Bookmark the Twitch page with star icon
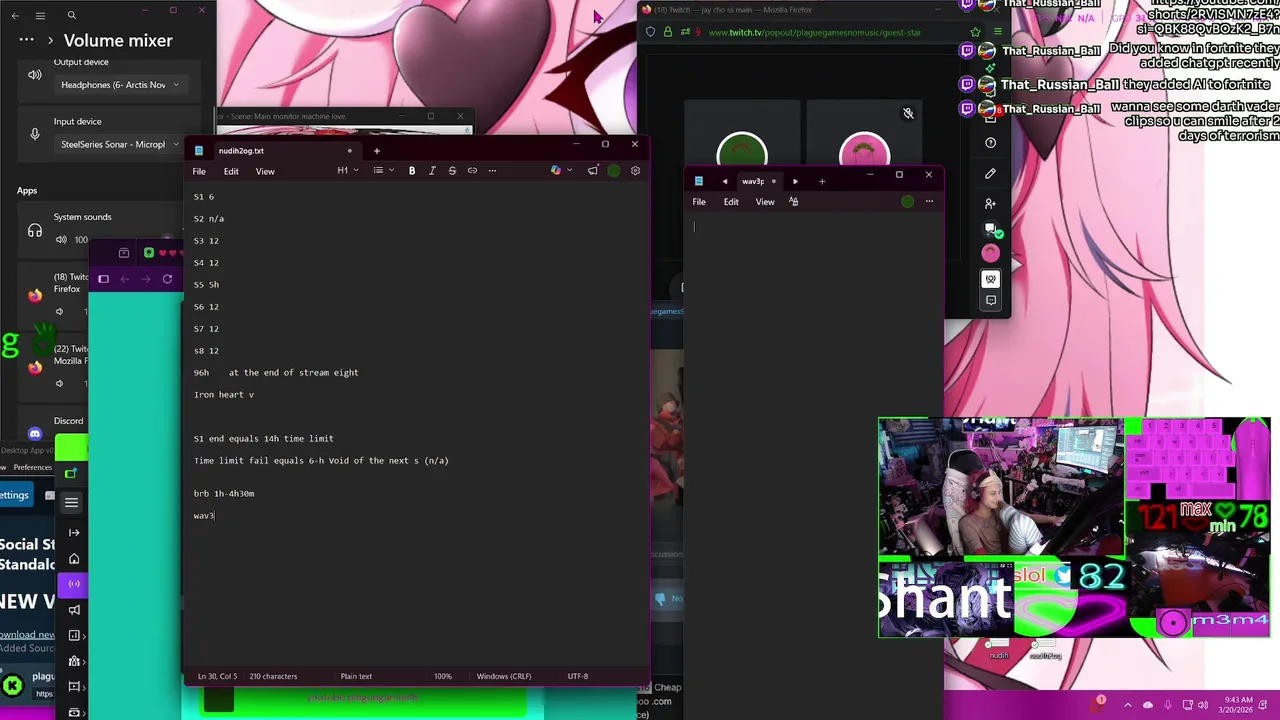Image resolution: width=1280 pixels, height=720 pixels. (975, 32)
